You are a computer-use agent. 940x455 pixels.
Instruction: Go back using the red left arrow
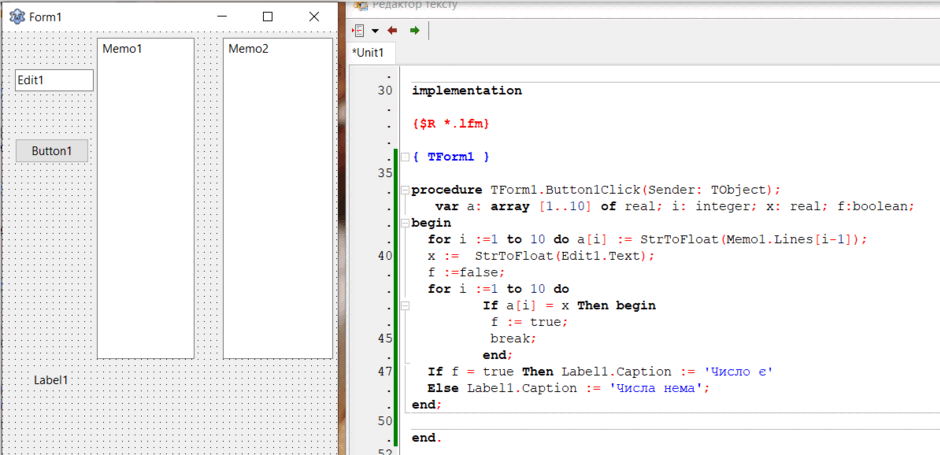(393, 31)
